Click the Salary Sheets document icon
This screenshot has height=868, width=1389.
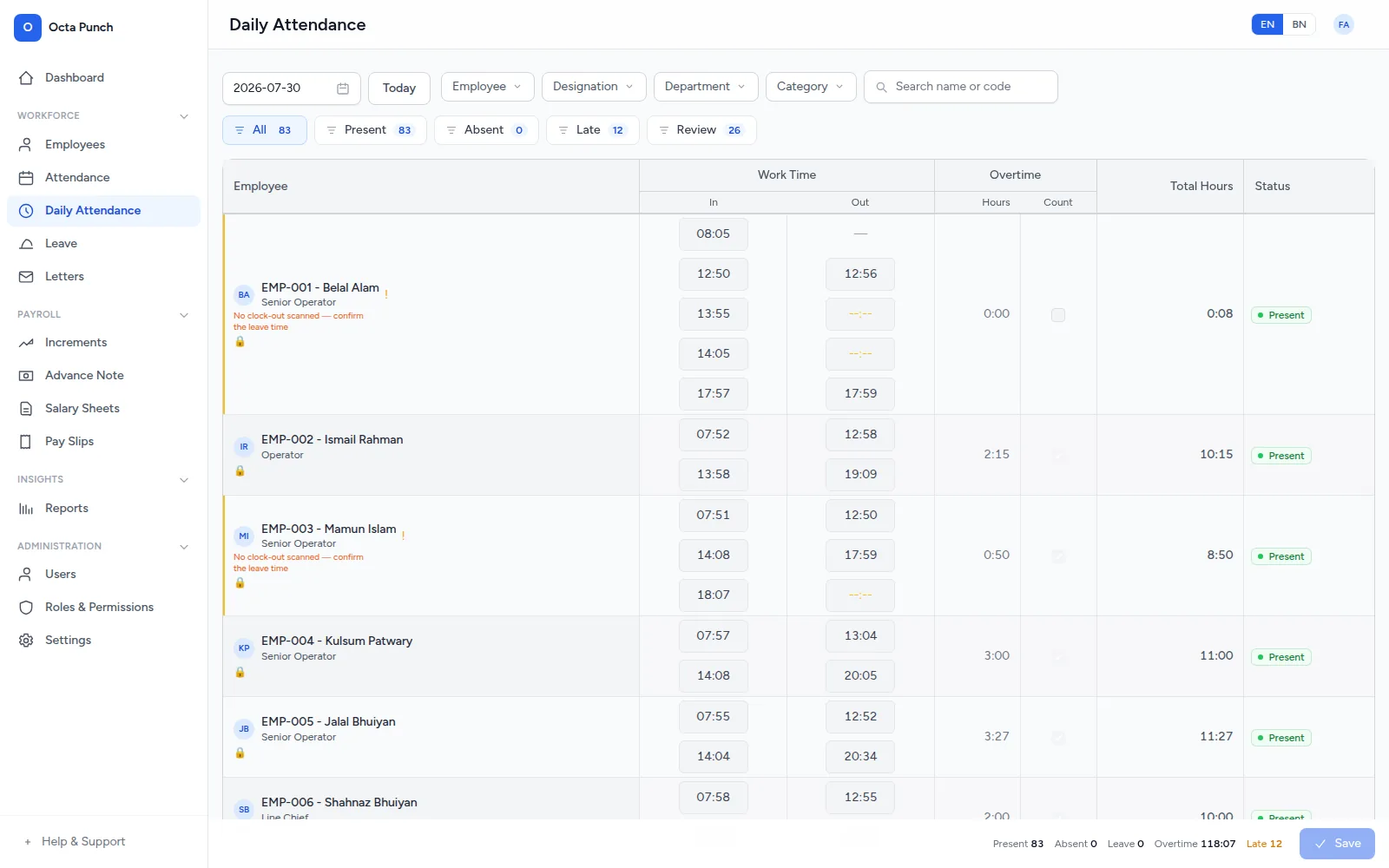(26, 408)
